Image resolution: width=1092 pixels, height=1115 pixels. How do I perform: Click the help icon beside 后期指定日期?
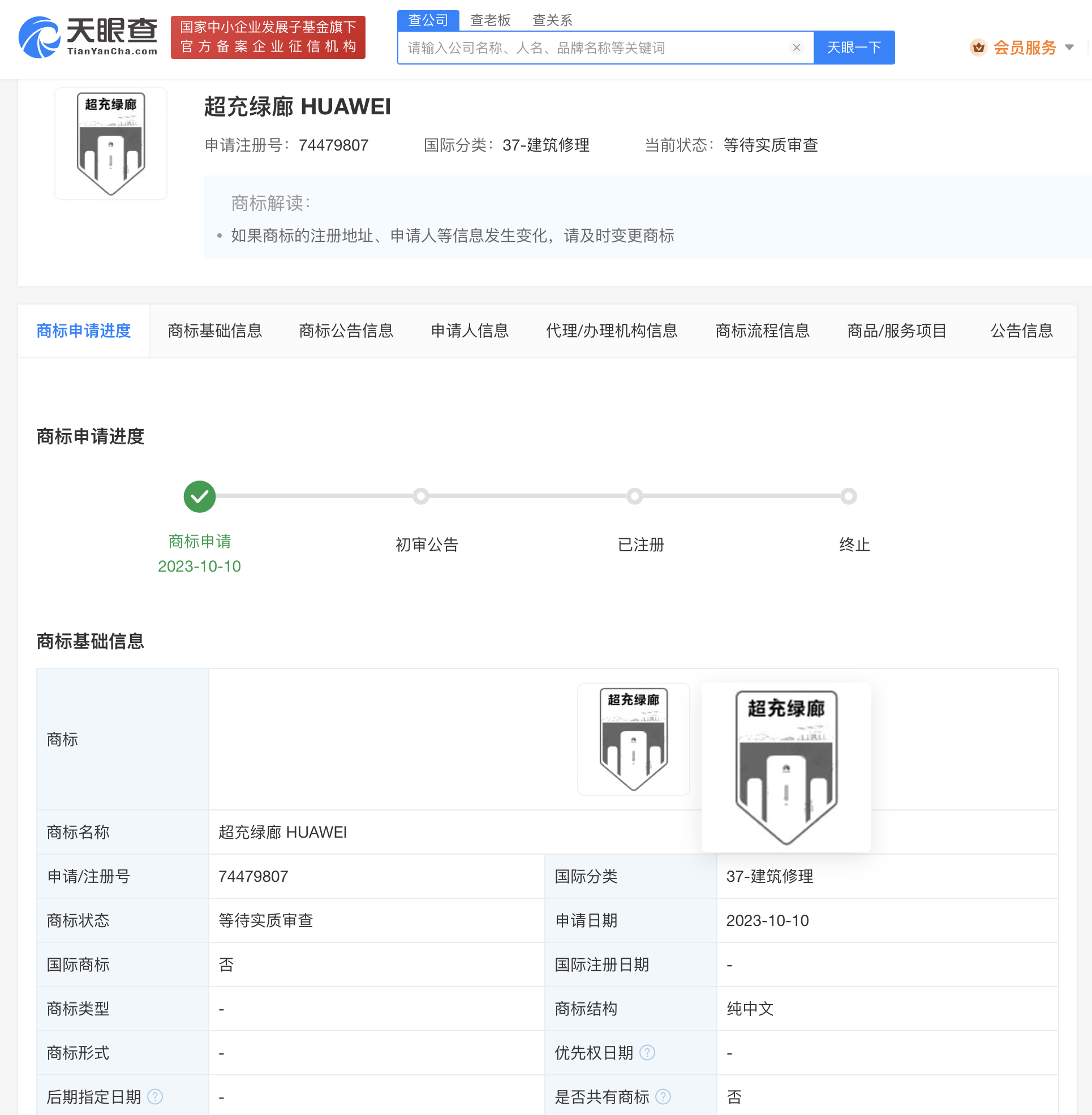click(x=155, y=1097)
